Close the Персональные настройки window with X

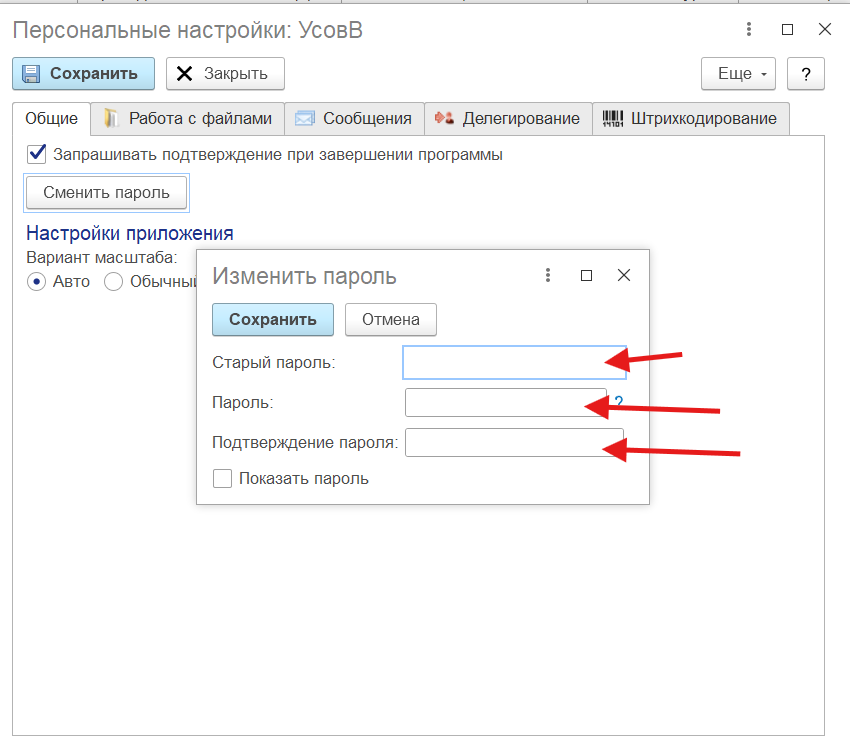point(825,29)
